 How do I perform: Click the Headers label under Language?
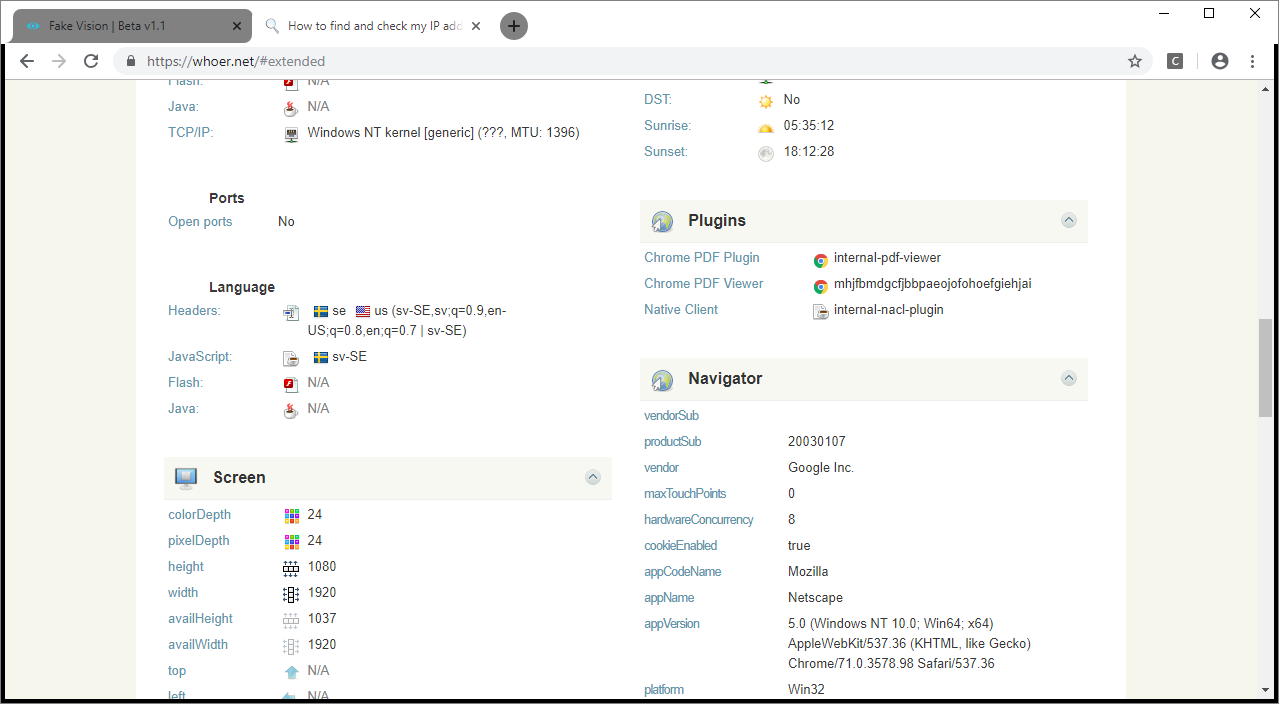point(194,311)
